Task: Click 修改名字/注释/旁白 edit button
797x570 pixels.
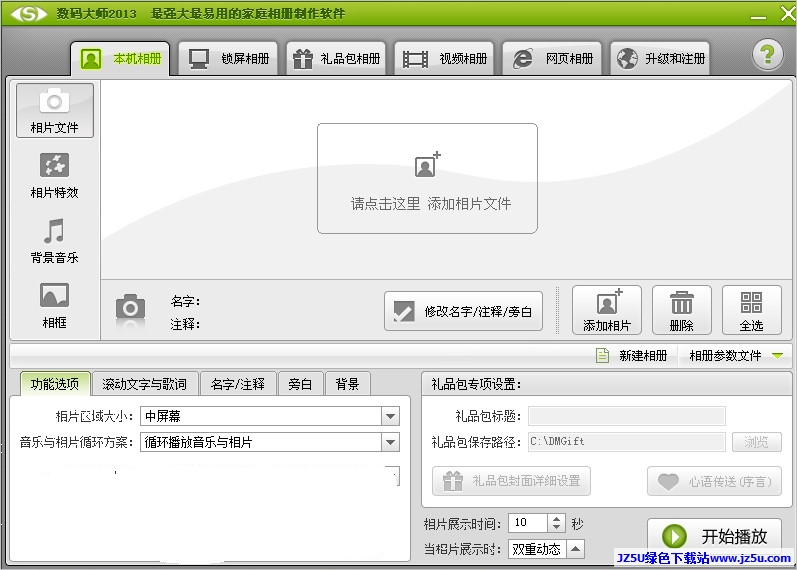Action: coord(463,311)
